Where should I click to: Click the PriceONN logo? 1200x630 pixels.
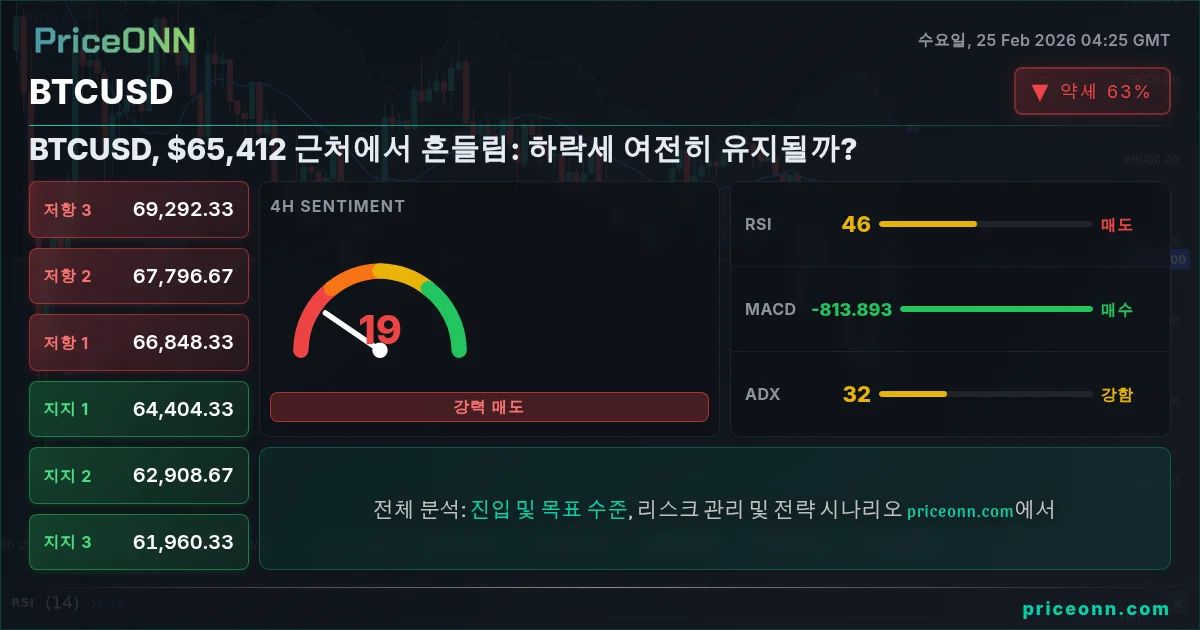[x=115, y=40]
